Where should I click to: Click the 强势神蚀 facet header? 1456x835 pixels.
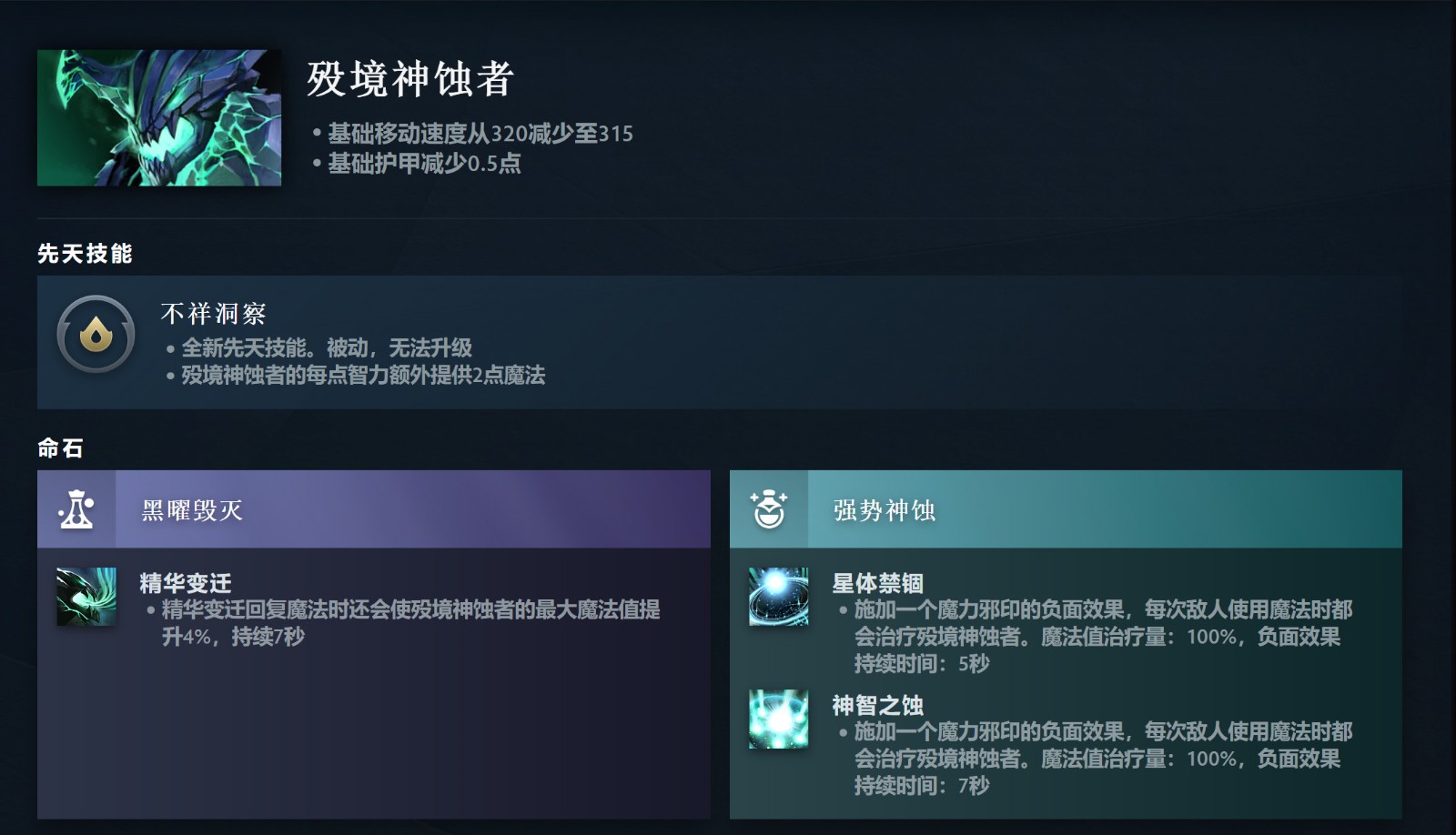coord(1066,509)
